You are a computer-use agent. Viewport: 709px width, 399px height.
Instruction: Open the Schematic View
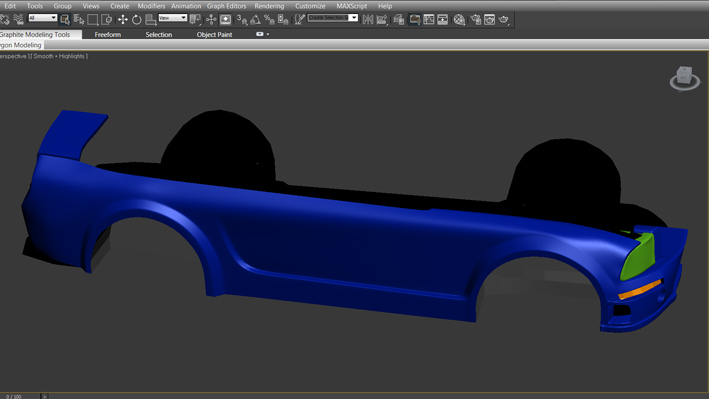point(443,19)
